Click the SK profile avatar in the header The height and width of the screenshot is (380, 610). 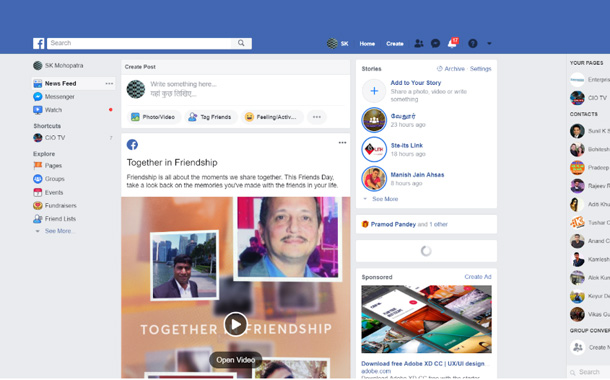(332, 43)
